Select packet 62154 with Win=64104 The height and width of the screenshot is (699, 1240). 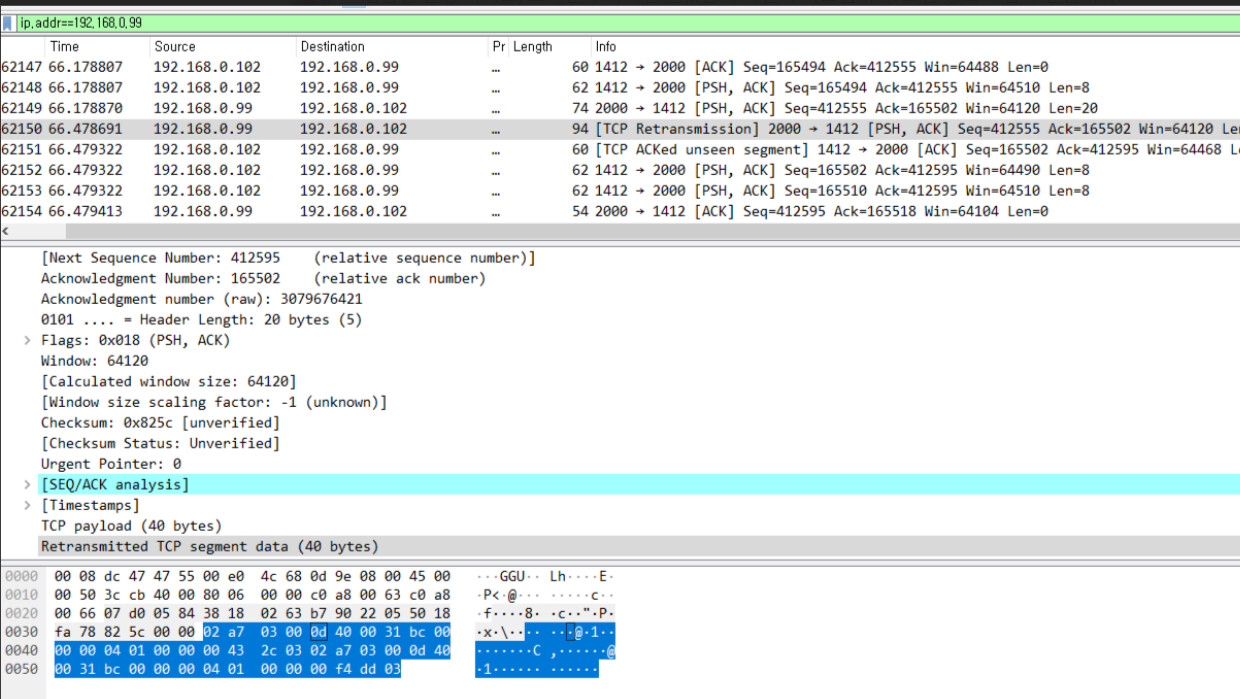pos(620,211)
